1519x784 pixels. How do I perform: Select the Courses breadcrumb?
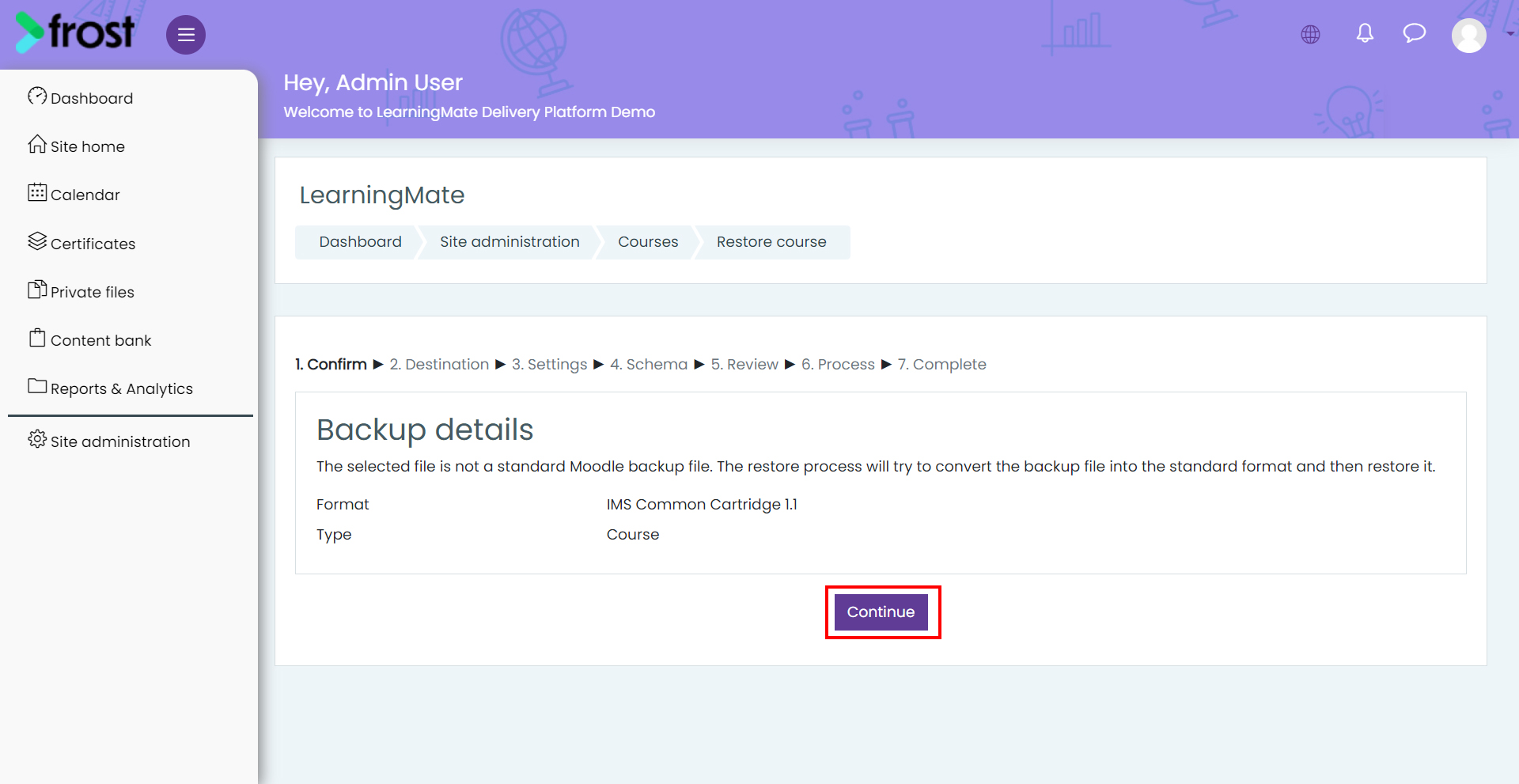click(648, 242)
